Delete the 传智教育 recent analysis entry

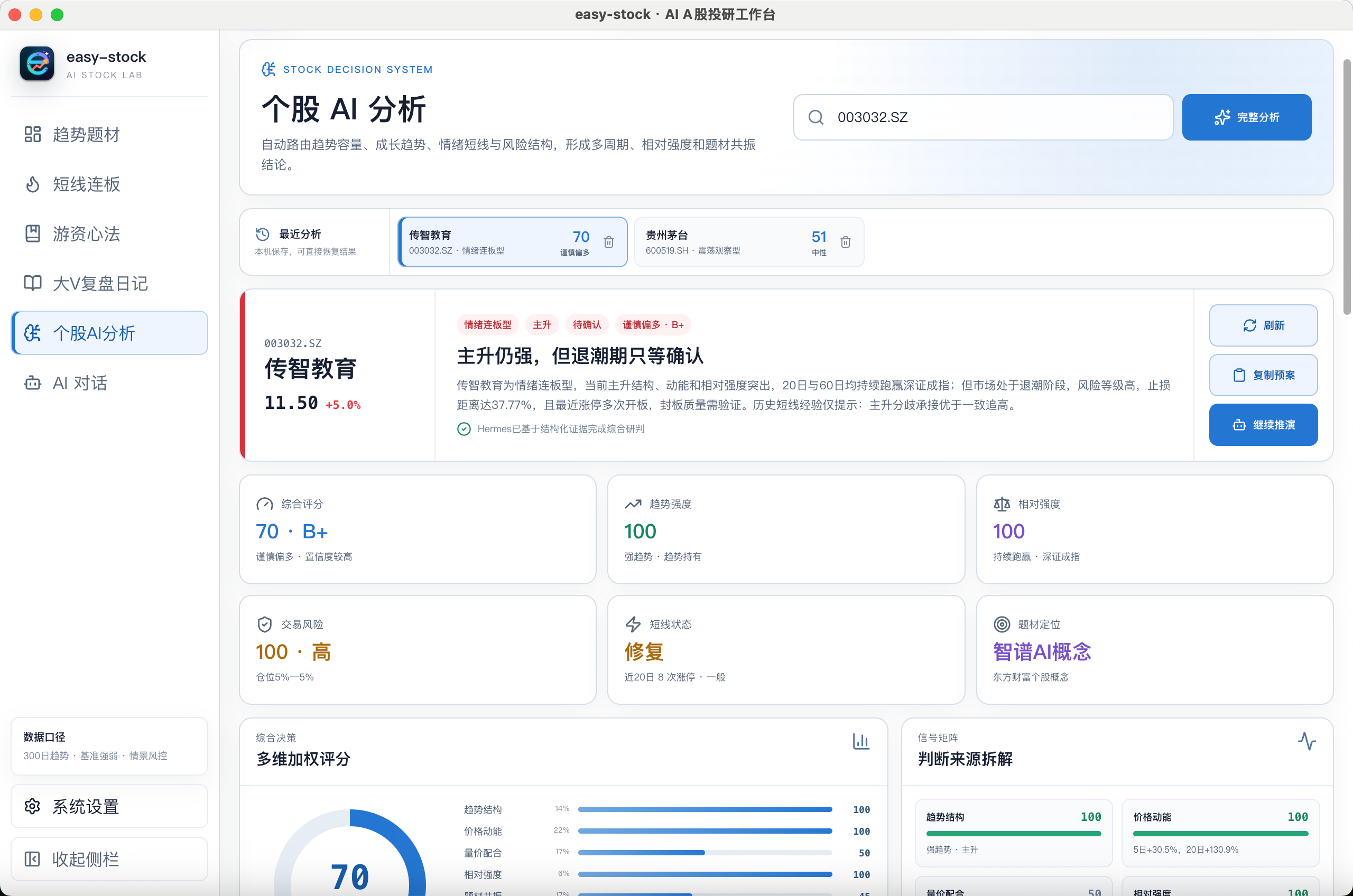[609, 242]
